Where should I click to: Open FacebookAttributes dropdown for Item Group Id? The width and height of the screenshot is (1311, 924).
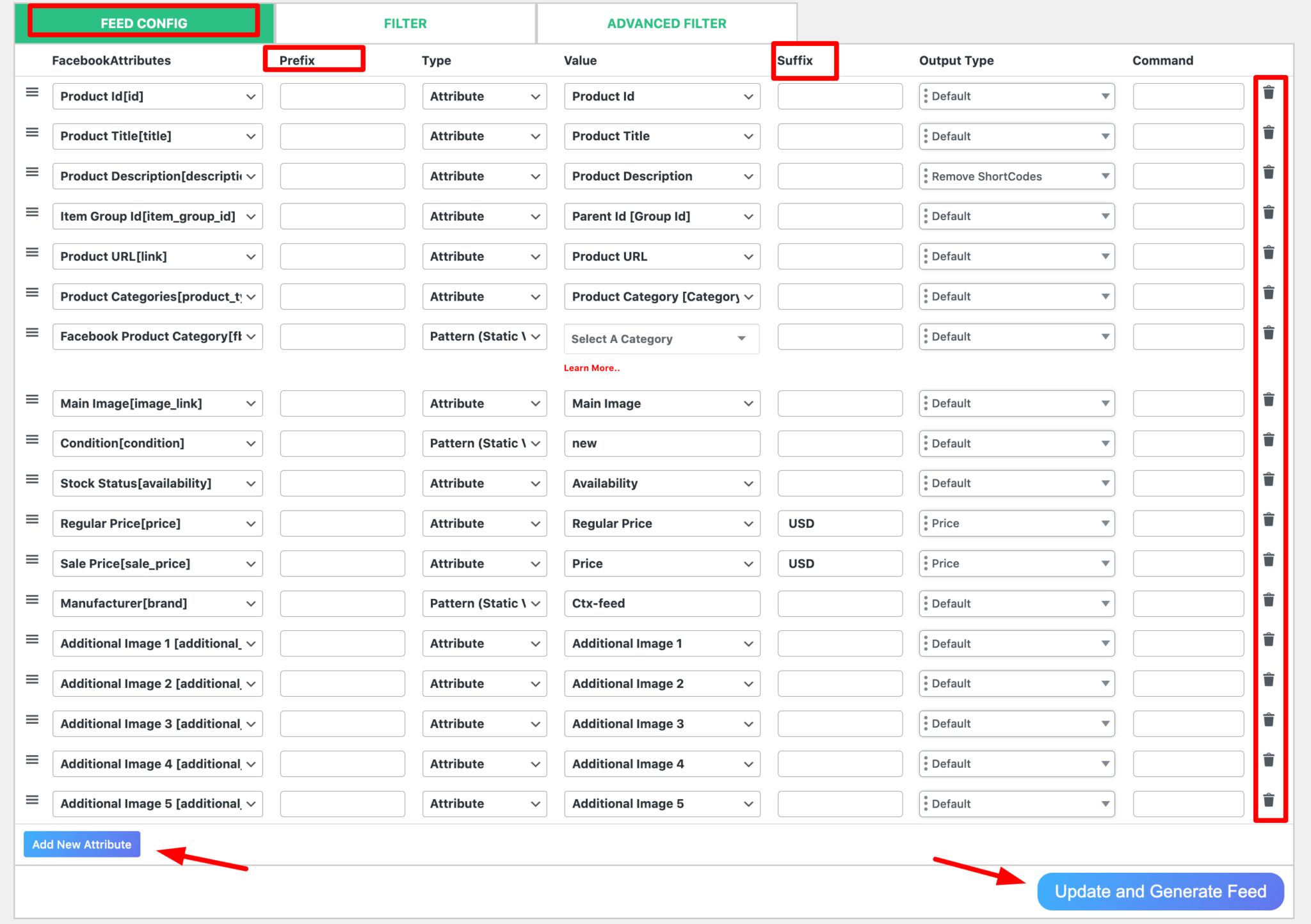(x=157, y=217)
